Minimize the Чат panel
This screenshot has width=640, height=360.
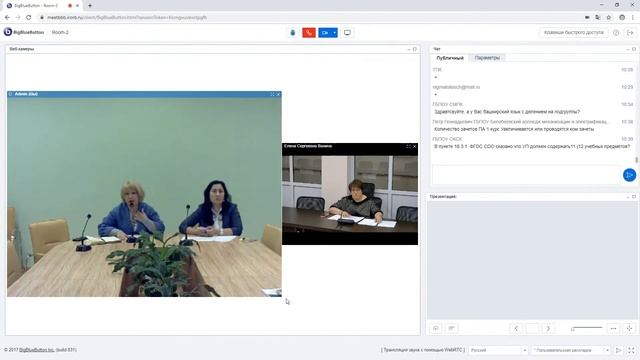pyautogui.click(x=628, y=49)
